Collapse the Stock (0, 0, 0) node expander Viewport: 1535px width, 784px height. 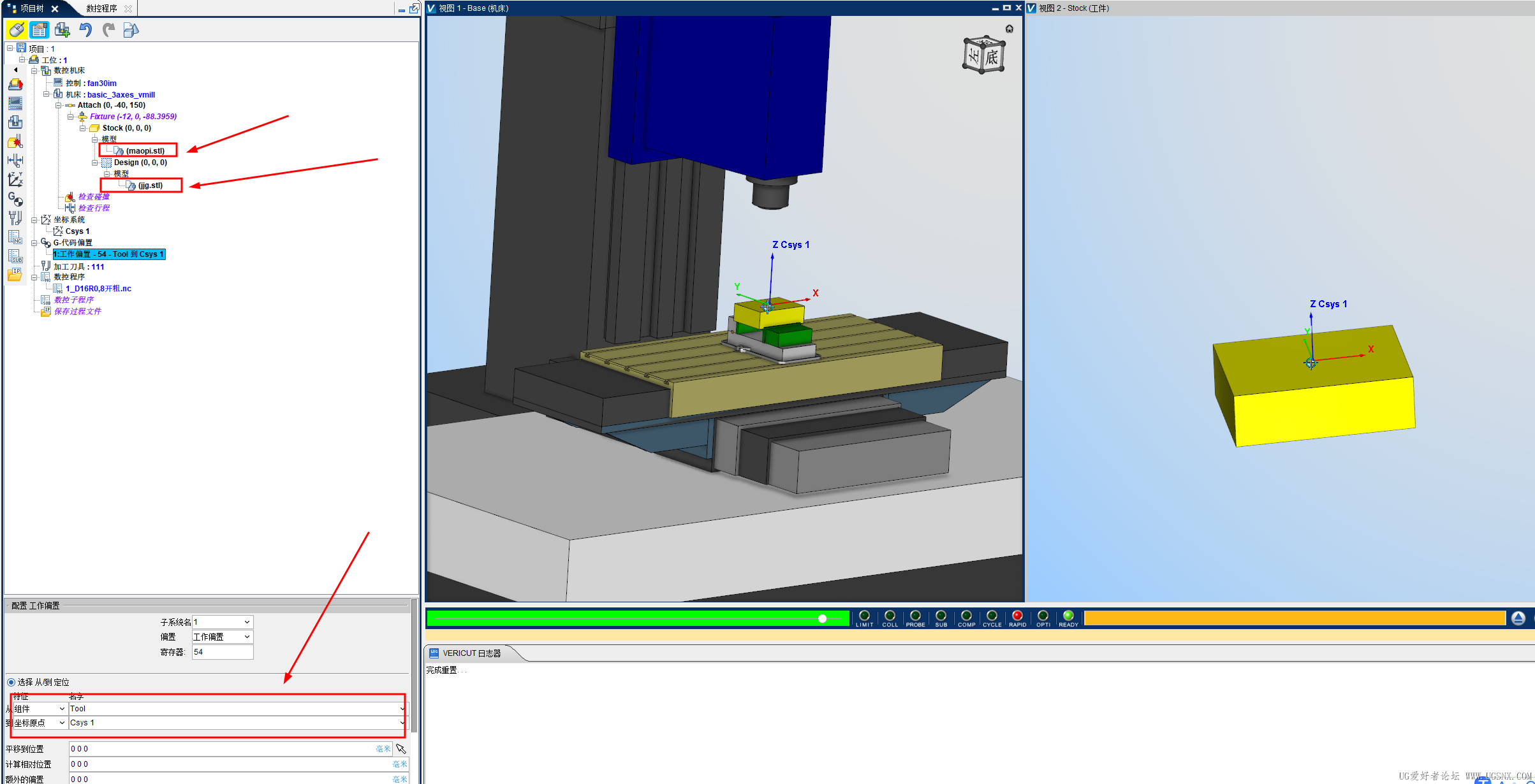click(x=83, y=128)
